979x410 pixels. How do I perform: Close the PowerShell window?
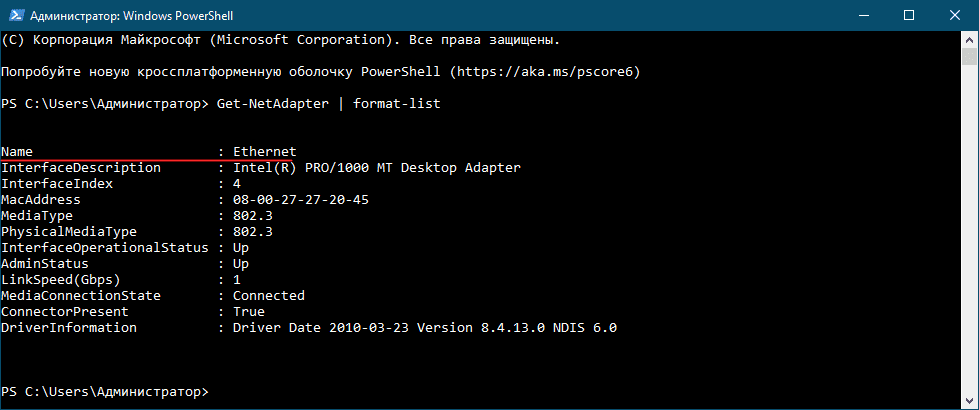[x=953, y=16]
